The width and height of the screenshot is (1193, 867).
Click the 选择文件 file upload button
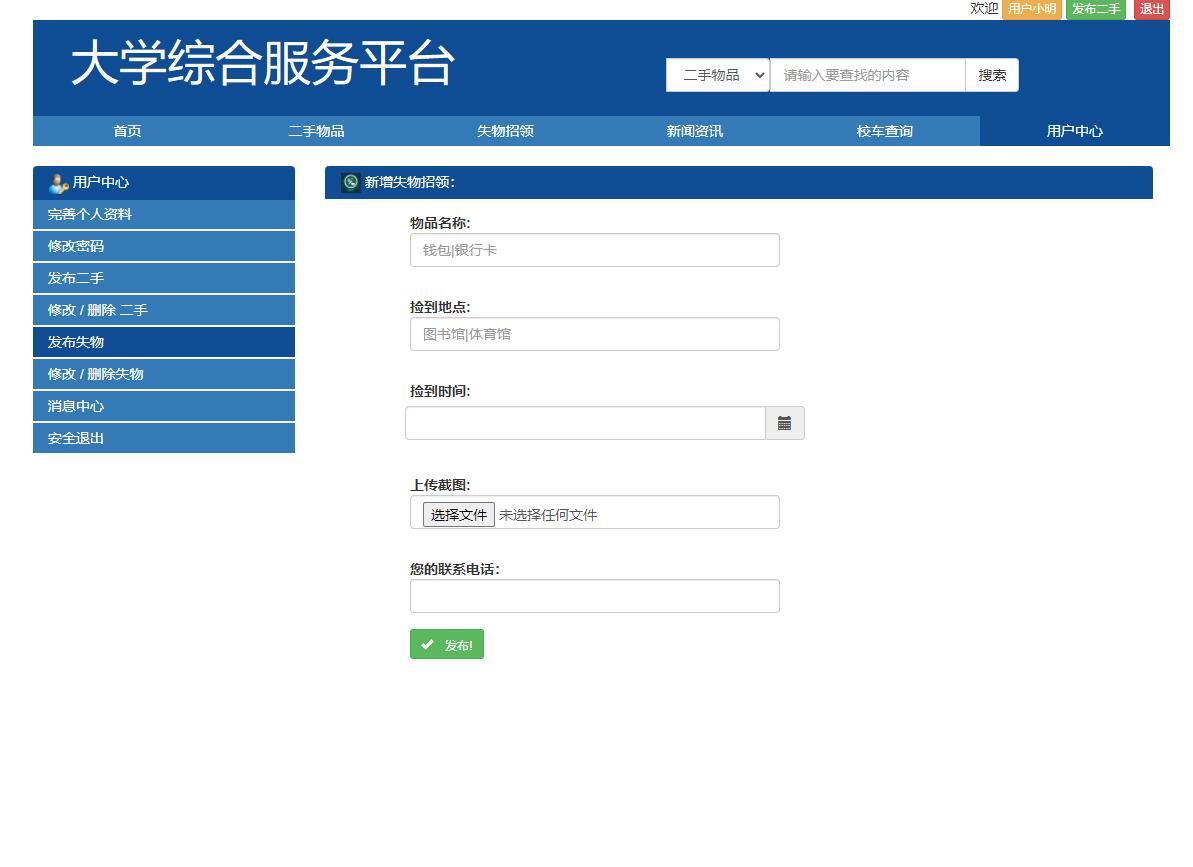click(458, 513)
